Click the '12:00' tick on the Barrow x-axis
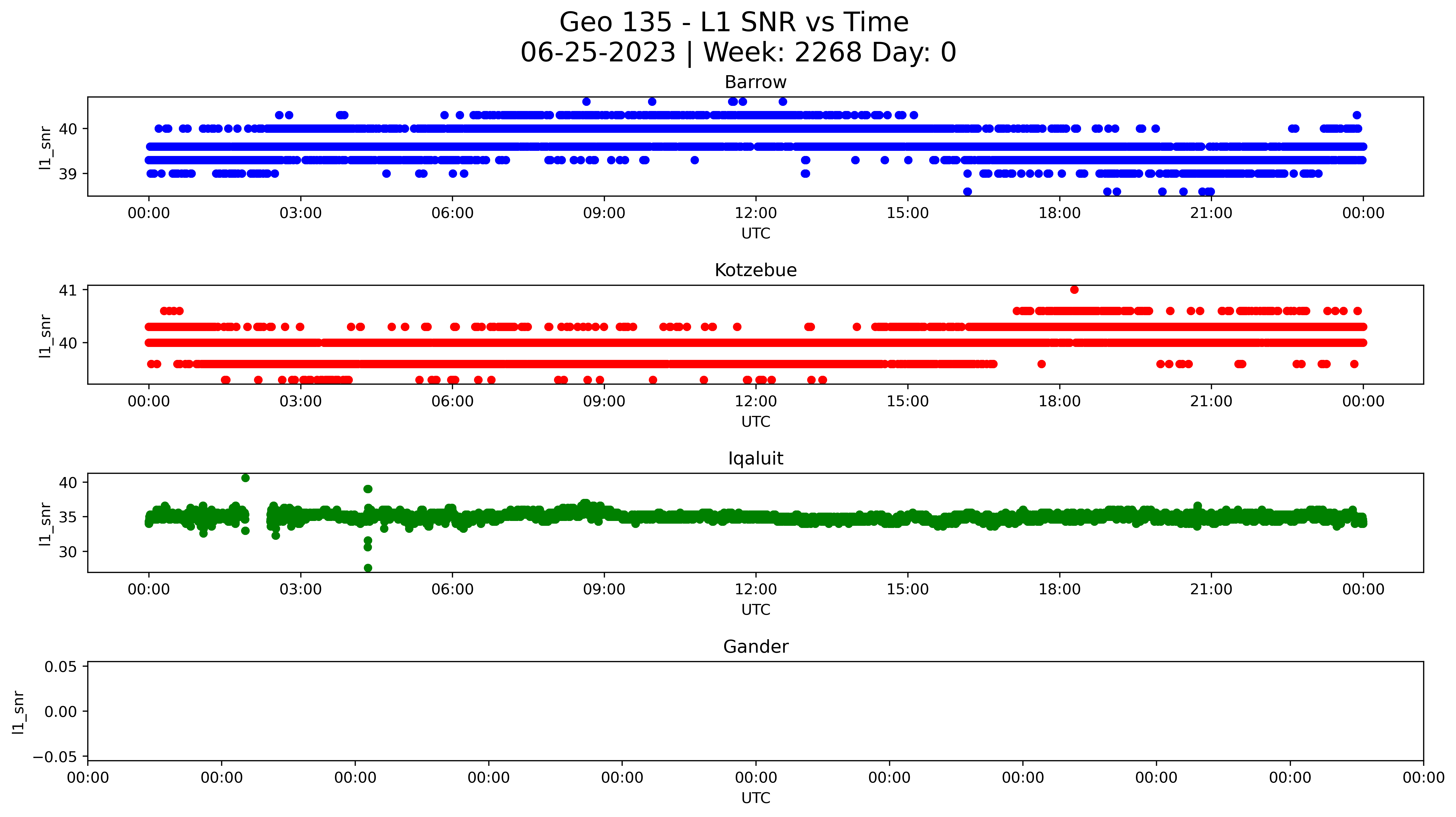Image resolution: width=1456 pixels, height=817 pixels. point(756,213)
